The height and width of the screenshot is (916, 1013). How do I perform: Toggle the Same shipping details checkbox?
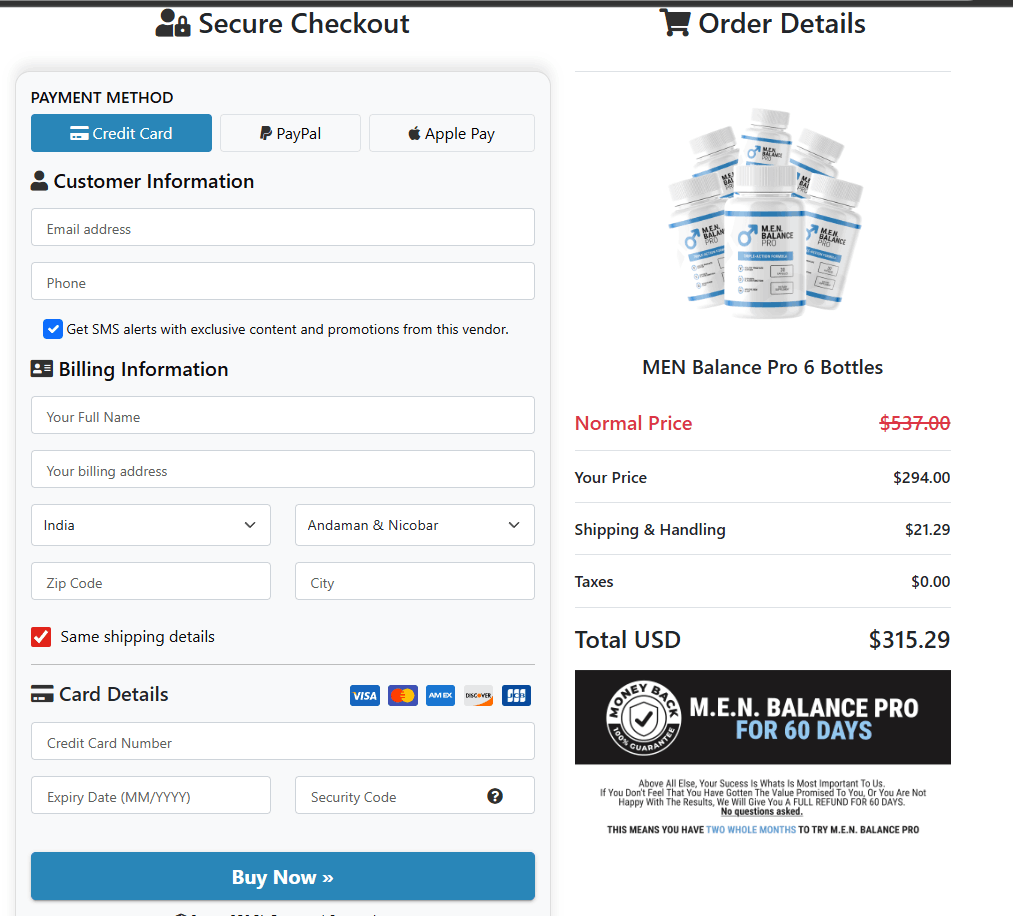click(x=41, y=637)
